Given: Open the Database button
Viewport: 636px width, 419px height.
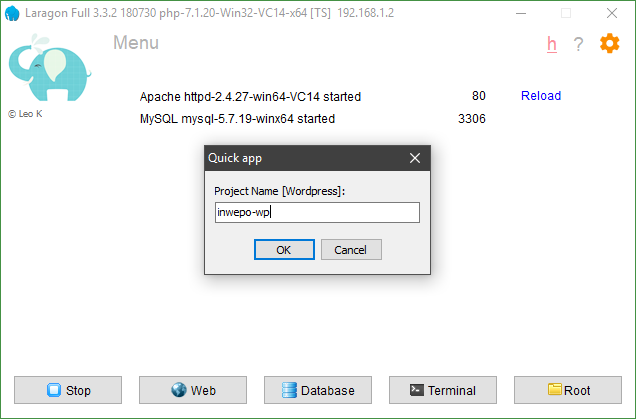Looking at the screenshot, I should click(317, 390).
